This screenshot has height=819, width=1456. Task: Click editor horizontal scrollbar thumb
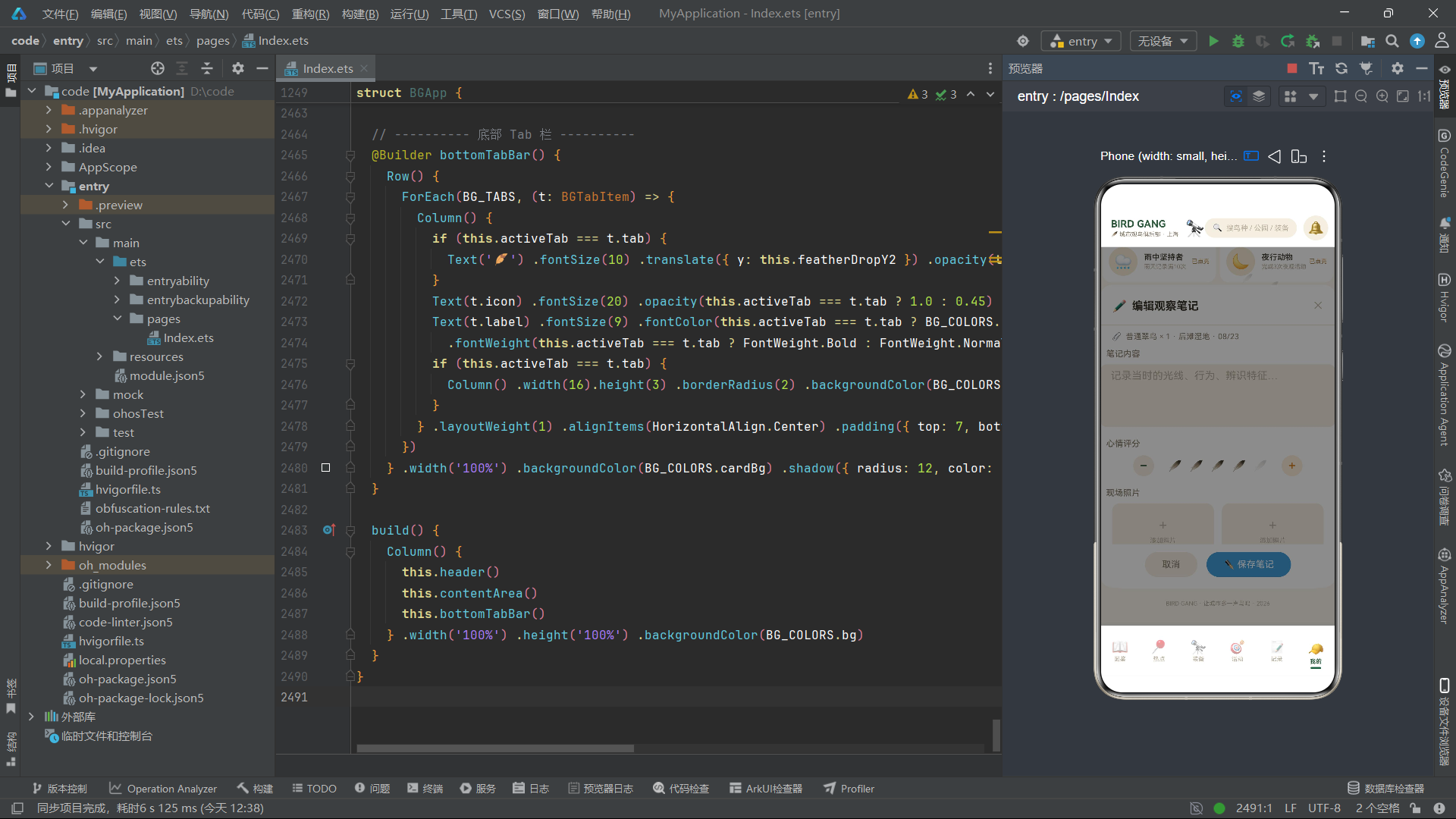495,748
